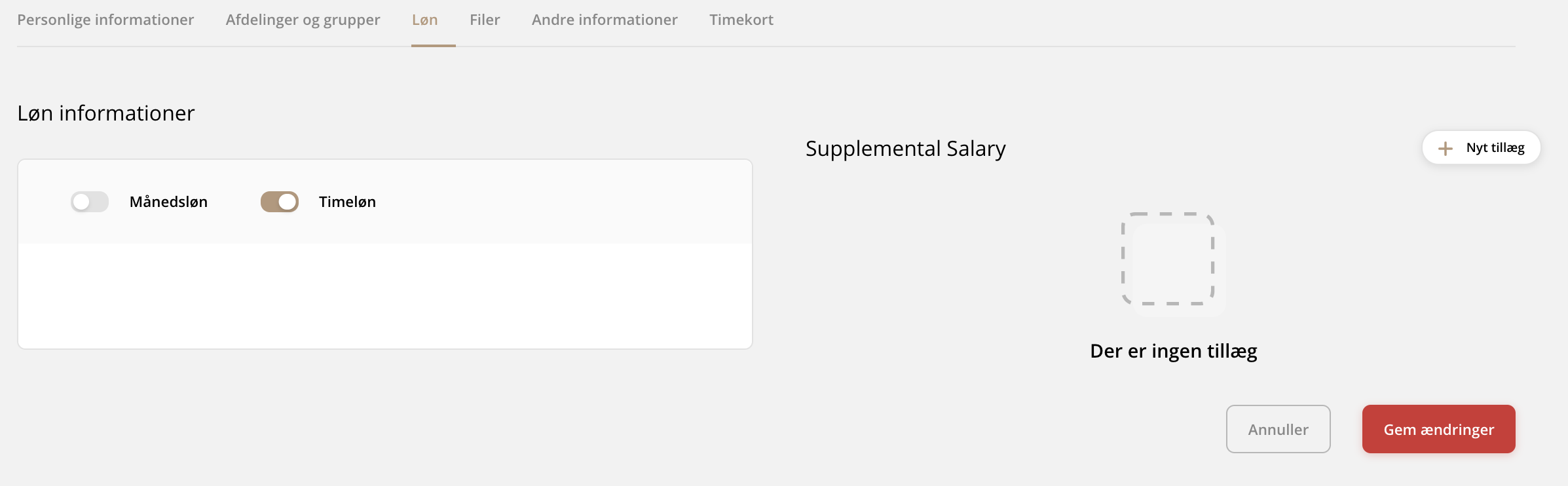Click the Månedsløn label text
1568x486 pixels.
(x=168, y=202)
